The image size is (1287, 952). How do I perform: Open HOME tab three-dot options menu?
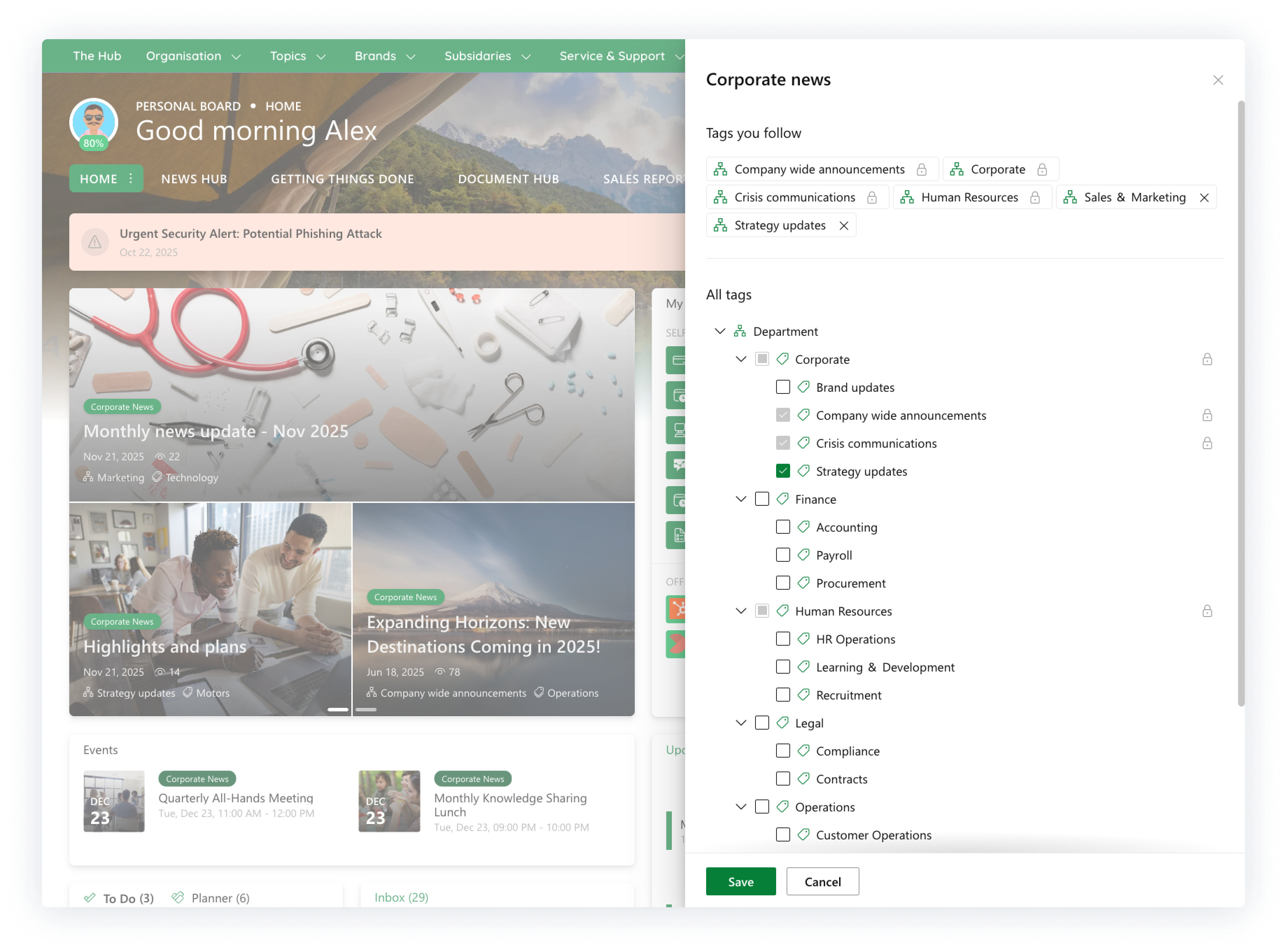[131, 178]
